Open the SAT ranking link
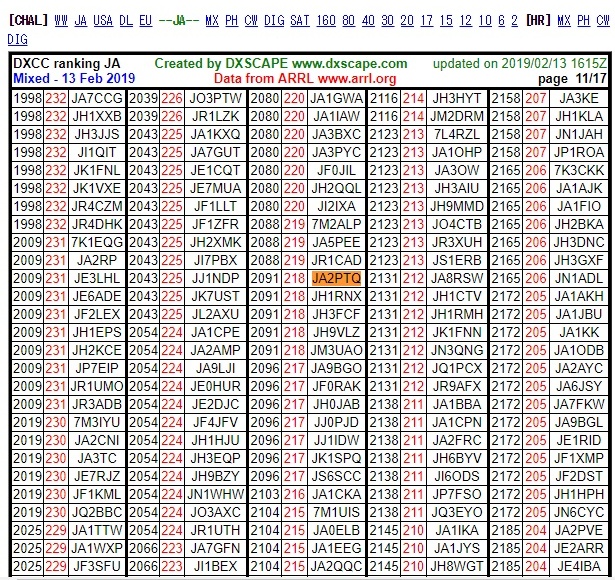Image resolution: width=615 pixels, height=580 pixels. click(x=300, y=20)
